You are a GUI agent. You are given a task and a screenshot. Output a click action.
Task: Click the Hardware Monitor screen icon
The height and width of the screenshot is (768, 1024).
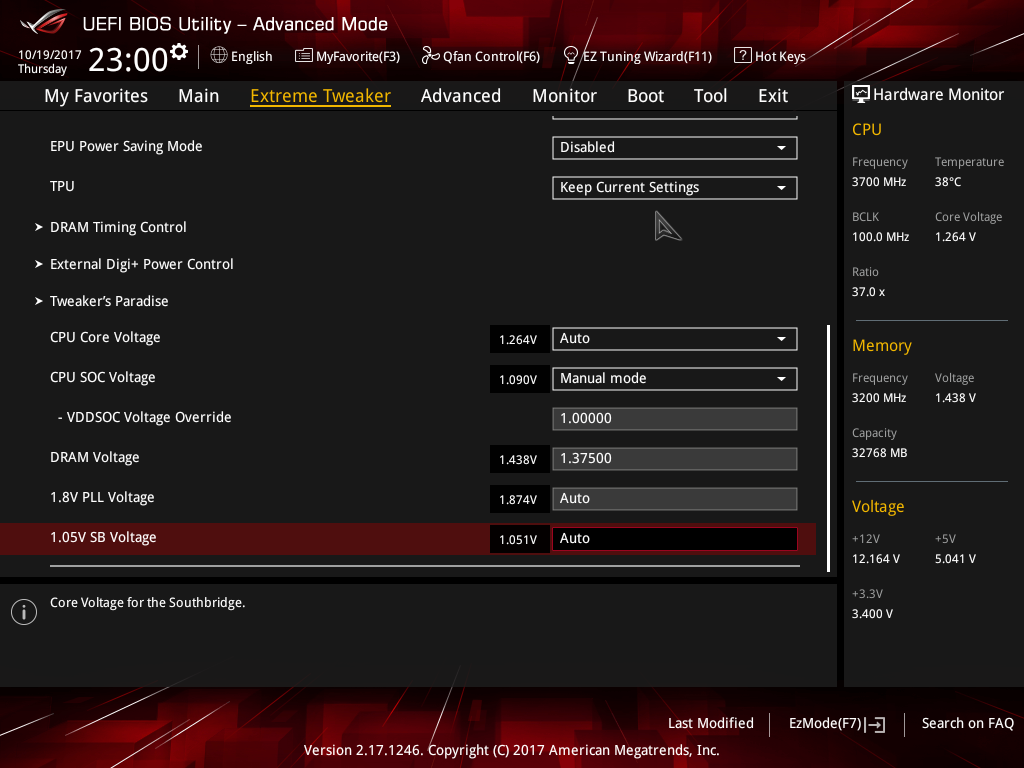point(861,95)
